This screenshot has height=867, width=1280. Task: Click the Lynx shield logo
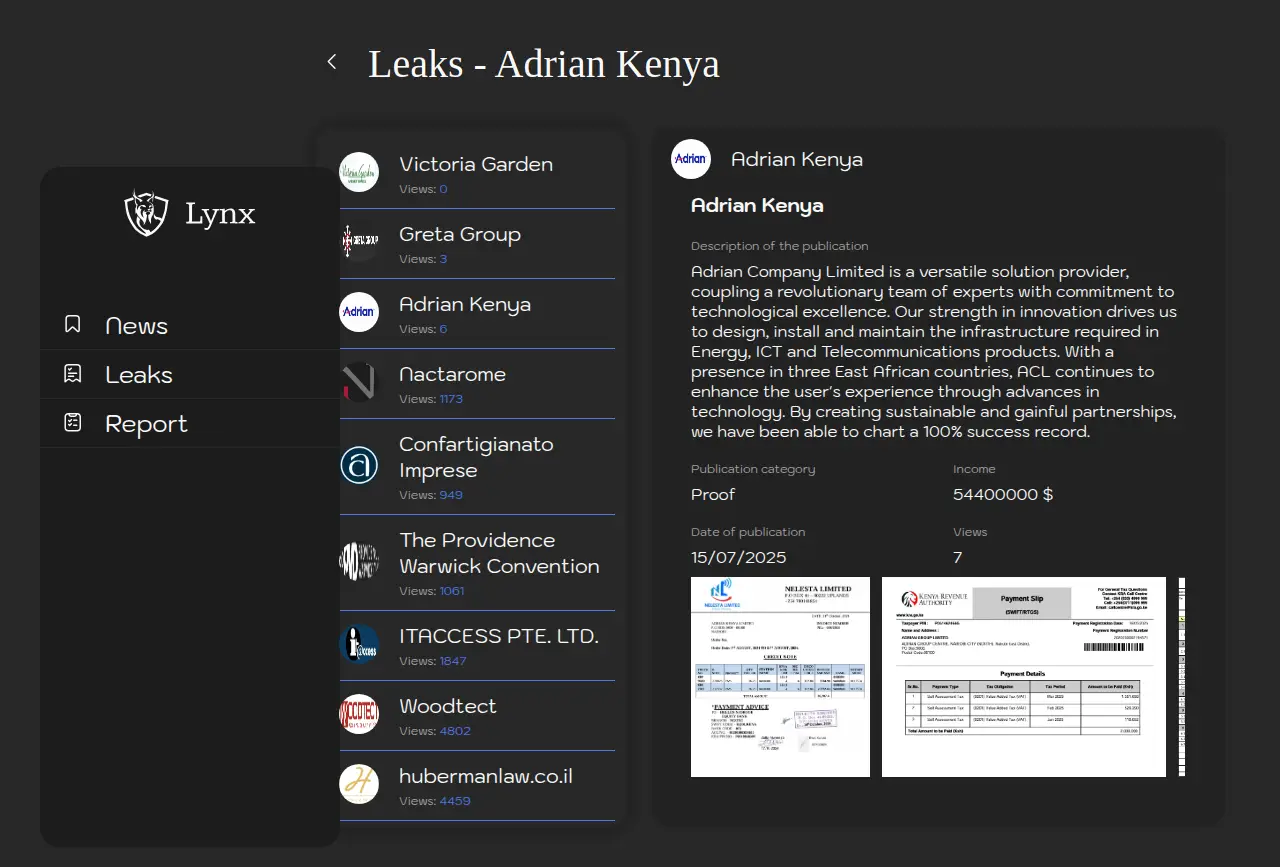(146, 213)
